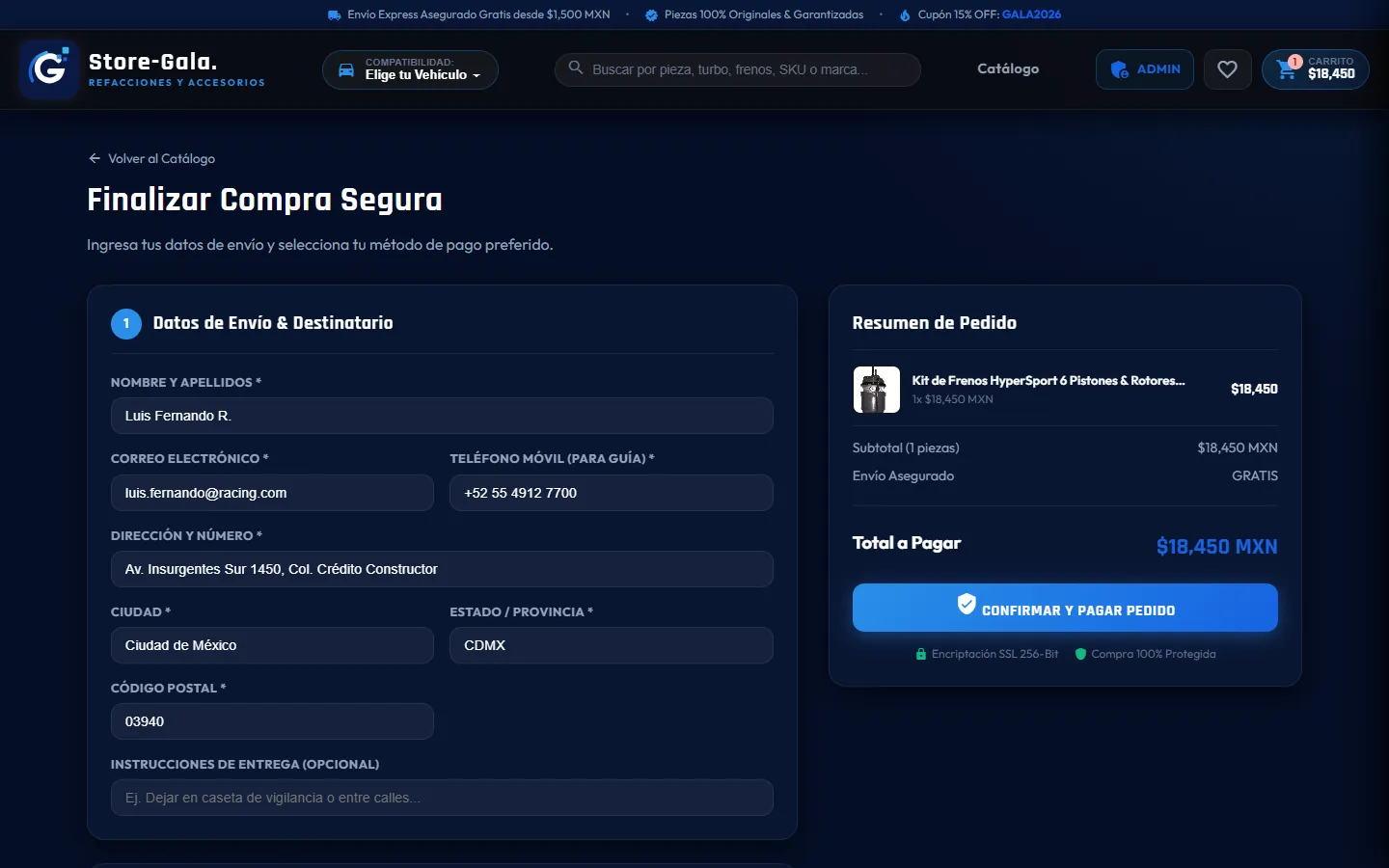Click the Envío Asegurado GRATIS value
Viewport: 1389px width, 868px height.
[x=1255, y=475]
